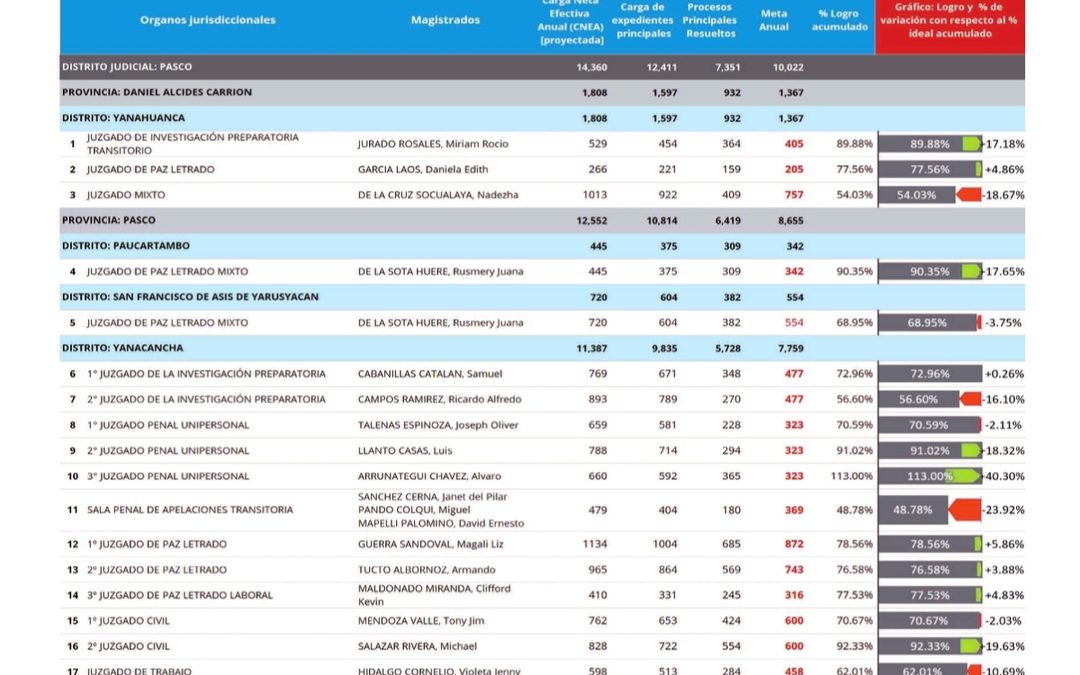Select "SALA PENAL DE APELACIONES TRANSITORIA"
The image size is (1080, 675).
(x=190, y=510)
